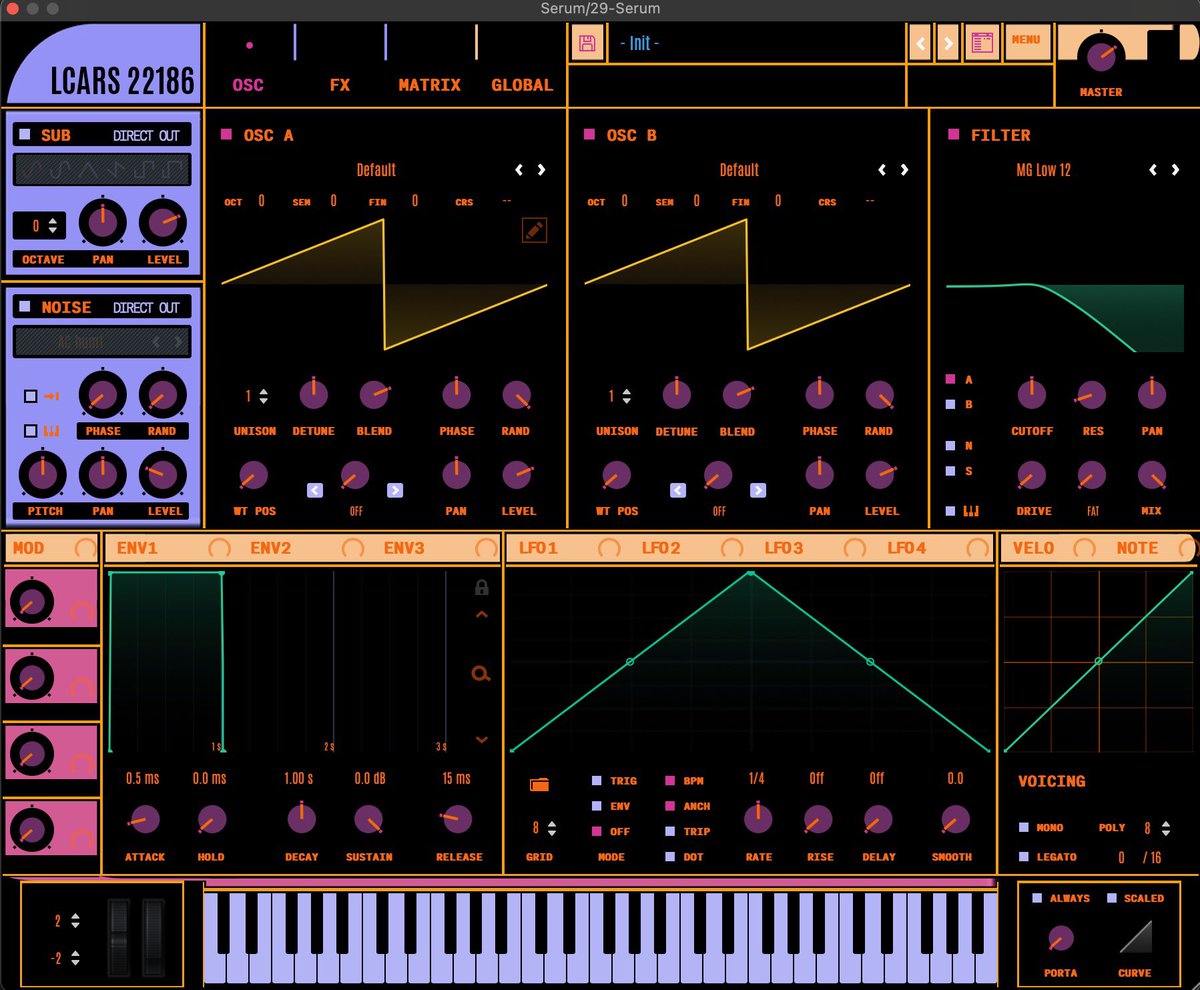Viewport: 1200px width, 990px height.
Task: Open the OSC A wavetable editor pencil icon
Action: (x=534, y=230)
